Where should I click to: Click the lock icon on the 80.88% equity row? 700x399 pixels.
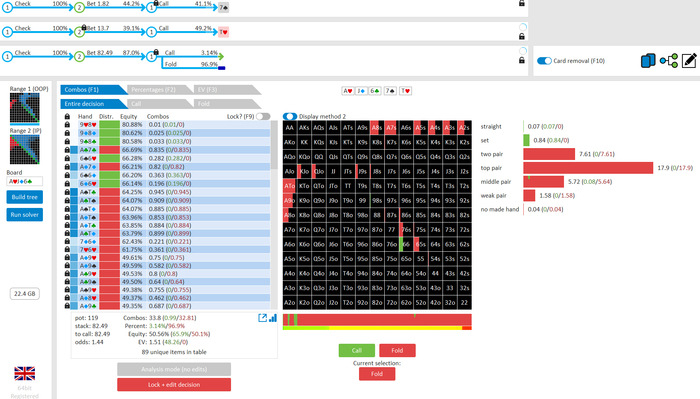coord(67,125)
